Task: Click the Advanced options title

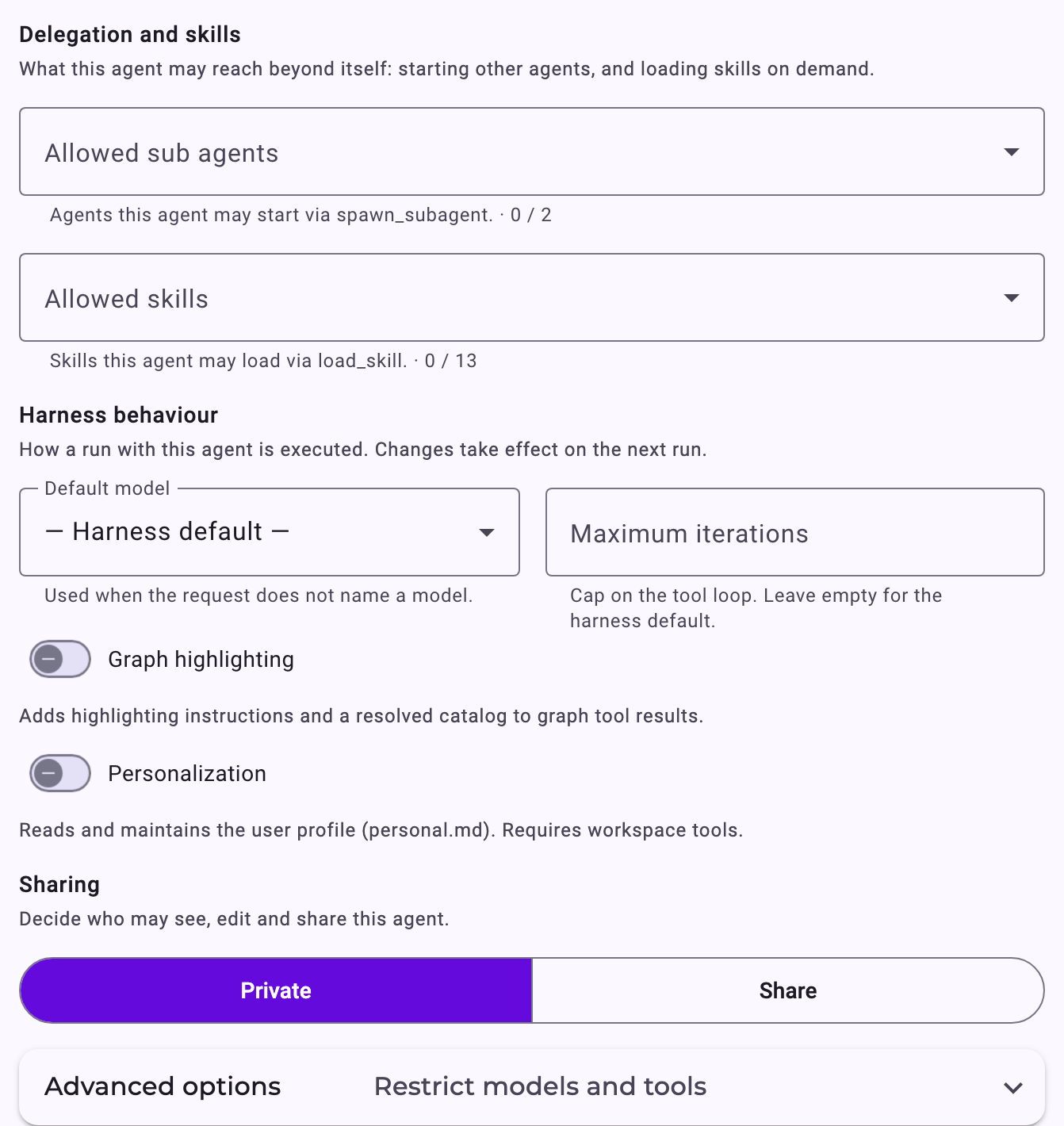Action: [x=163, y=1086]
